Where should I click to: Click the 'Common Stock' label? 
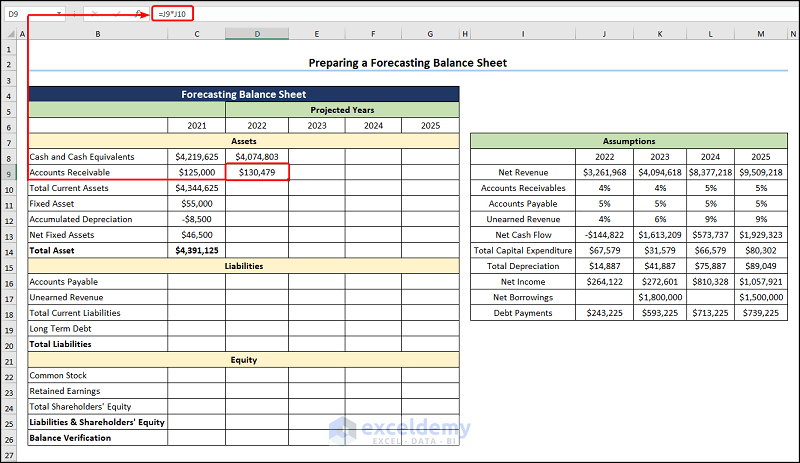click(x=58, y=375)
